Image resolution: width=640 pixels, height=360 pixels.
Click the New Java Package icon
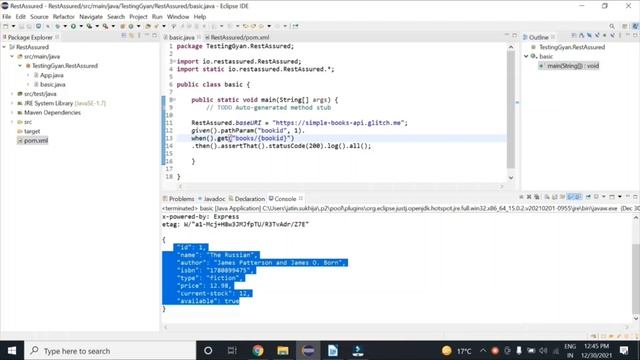(122, 26)
